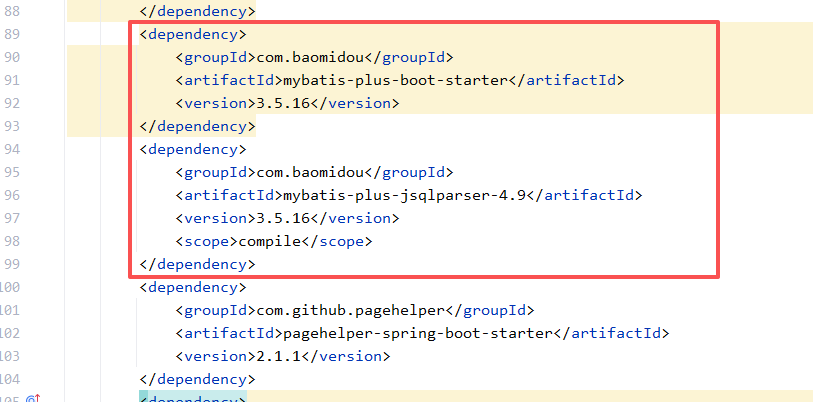Click line number 94 in the gutter
This screenshot has width=813, height=402.
coord(11,149)
